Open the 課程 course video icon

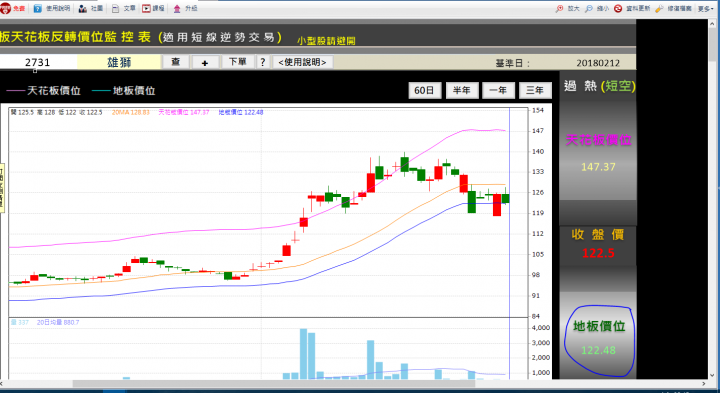click(x=146, y=8)
